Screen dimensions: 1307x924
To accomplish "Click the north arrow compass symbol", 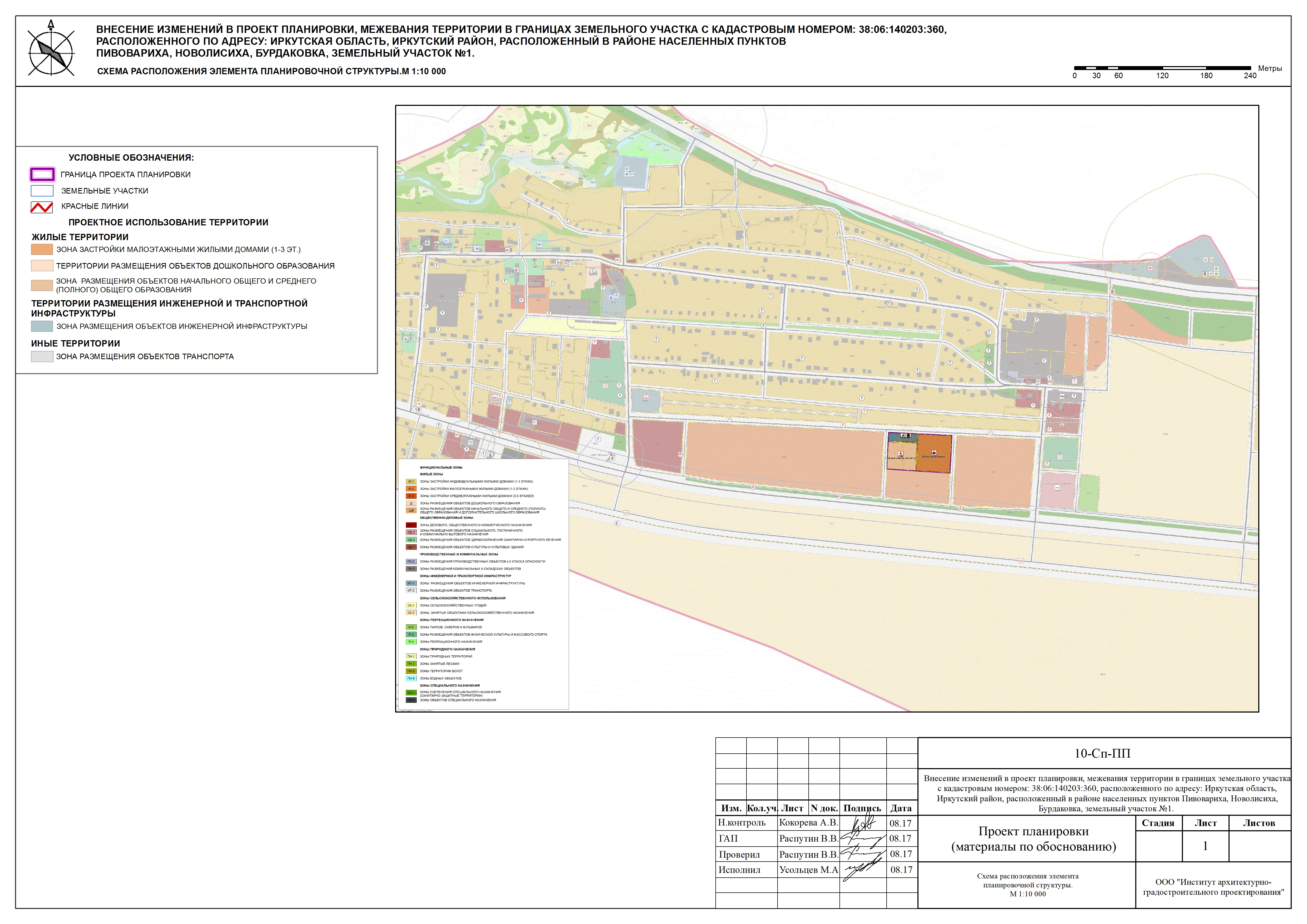I will click(x=51, y=49).
